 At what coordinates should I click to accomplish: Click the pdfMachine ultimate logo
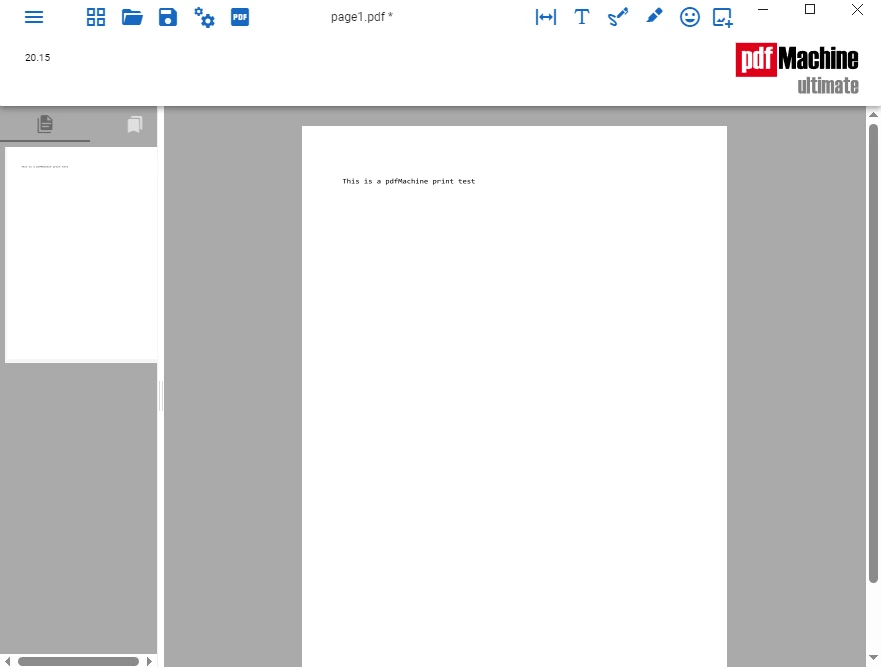[797, 69]
